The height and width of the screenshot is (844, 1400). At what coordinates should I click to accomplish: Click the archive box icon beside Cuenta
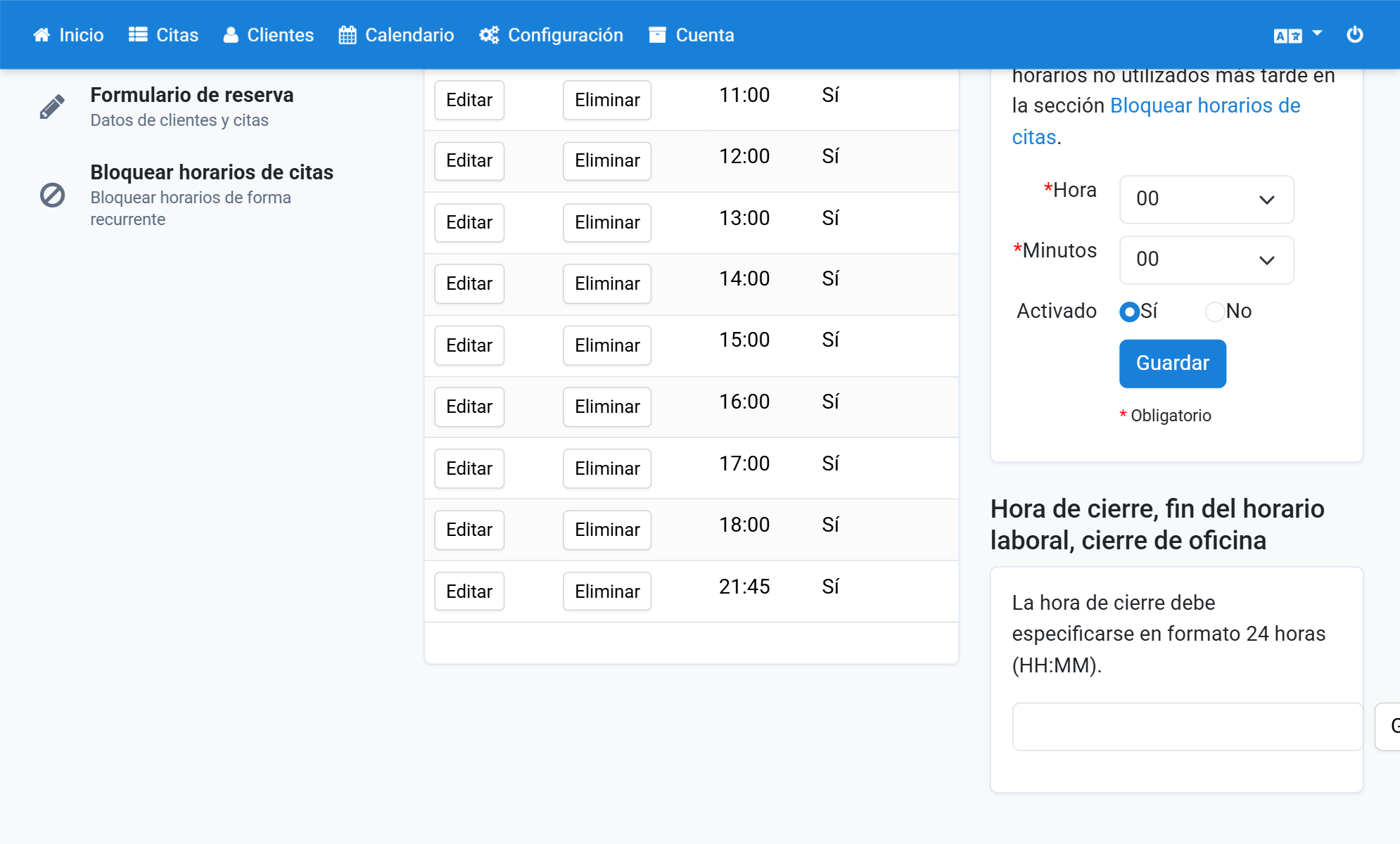coord(657,35)
